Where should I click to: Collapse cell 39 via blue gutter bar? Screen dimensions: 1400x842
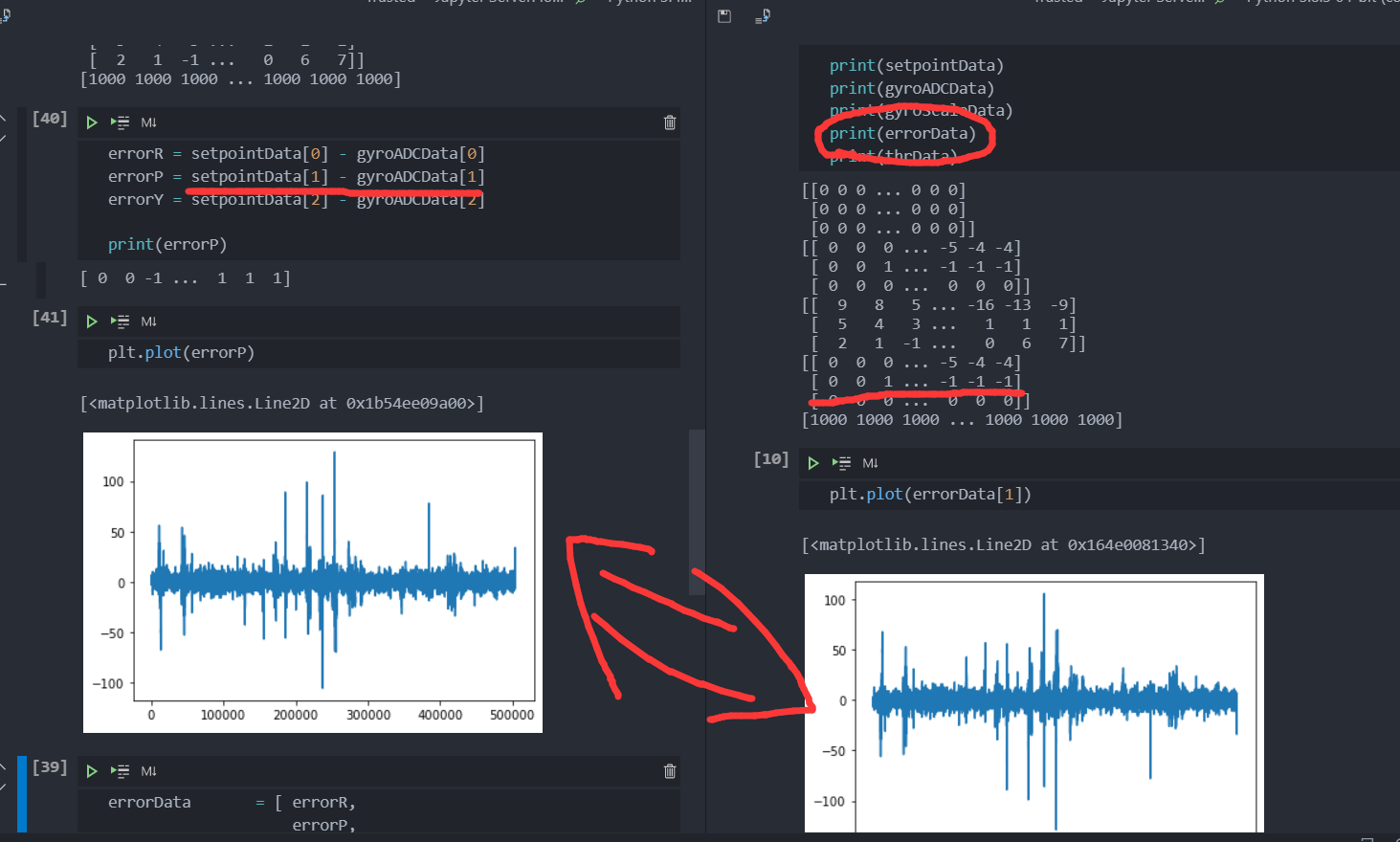(x=22, y=794)
